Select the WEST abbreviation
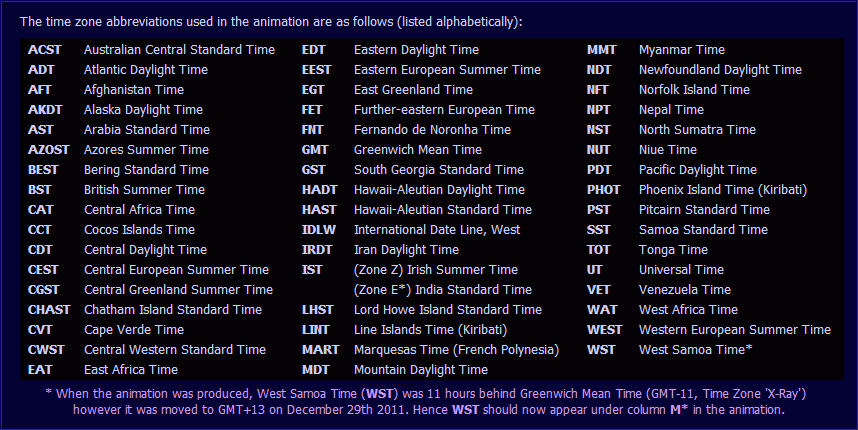Viewport: 858px width, 430px height. pos(605,330)
